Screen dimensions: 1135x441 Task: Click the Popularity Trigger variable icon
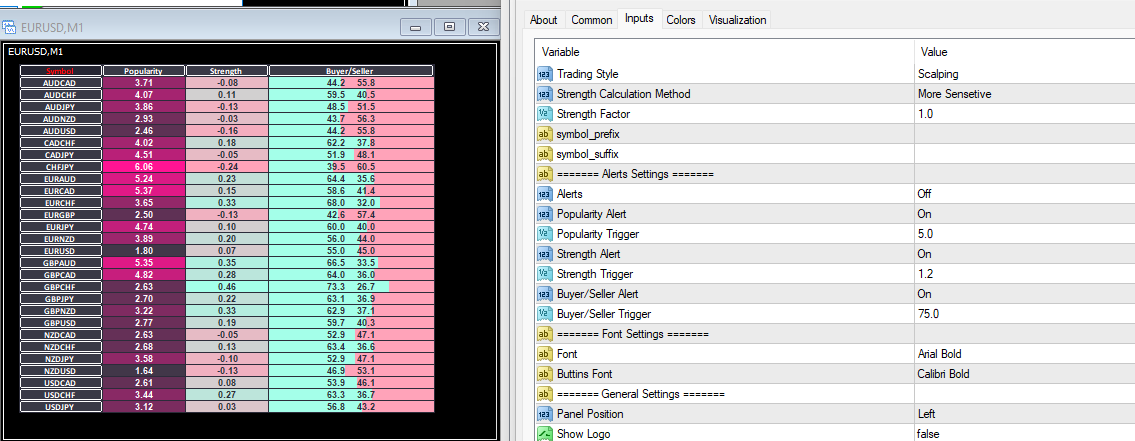(x=544, y=234)
